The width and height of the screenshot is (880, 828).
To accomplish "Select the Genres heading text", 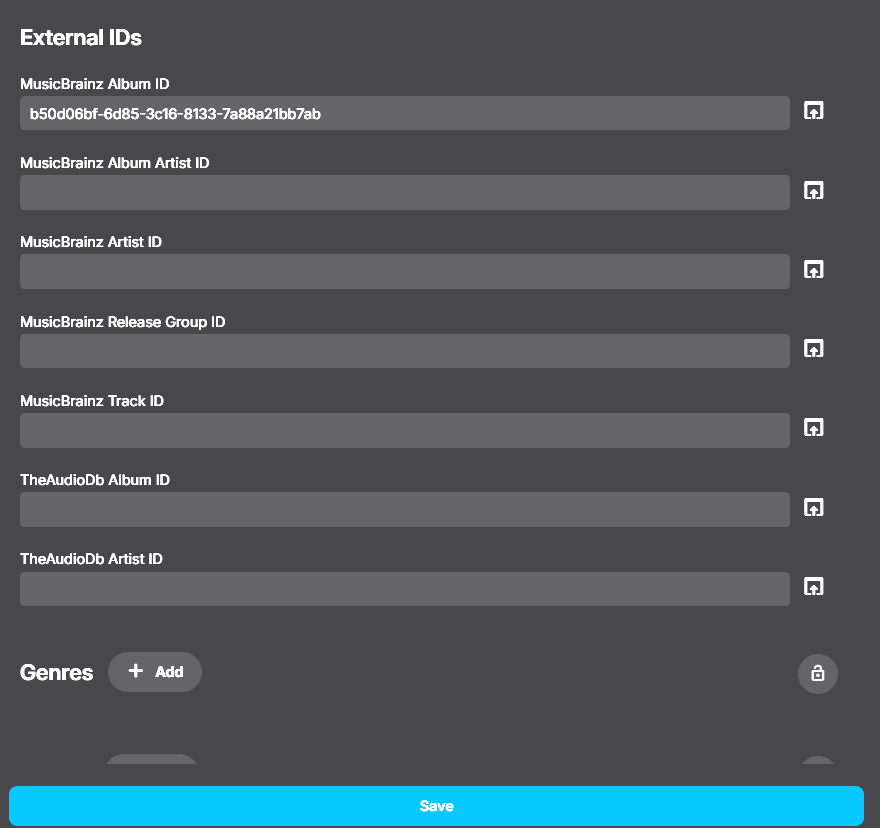I will coord(56,673).
